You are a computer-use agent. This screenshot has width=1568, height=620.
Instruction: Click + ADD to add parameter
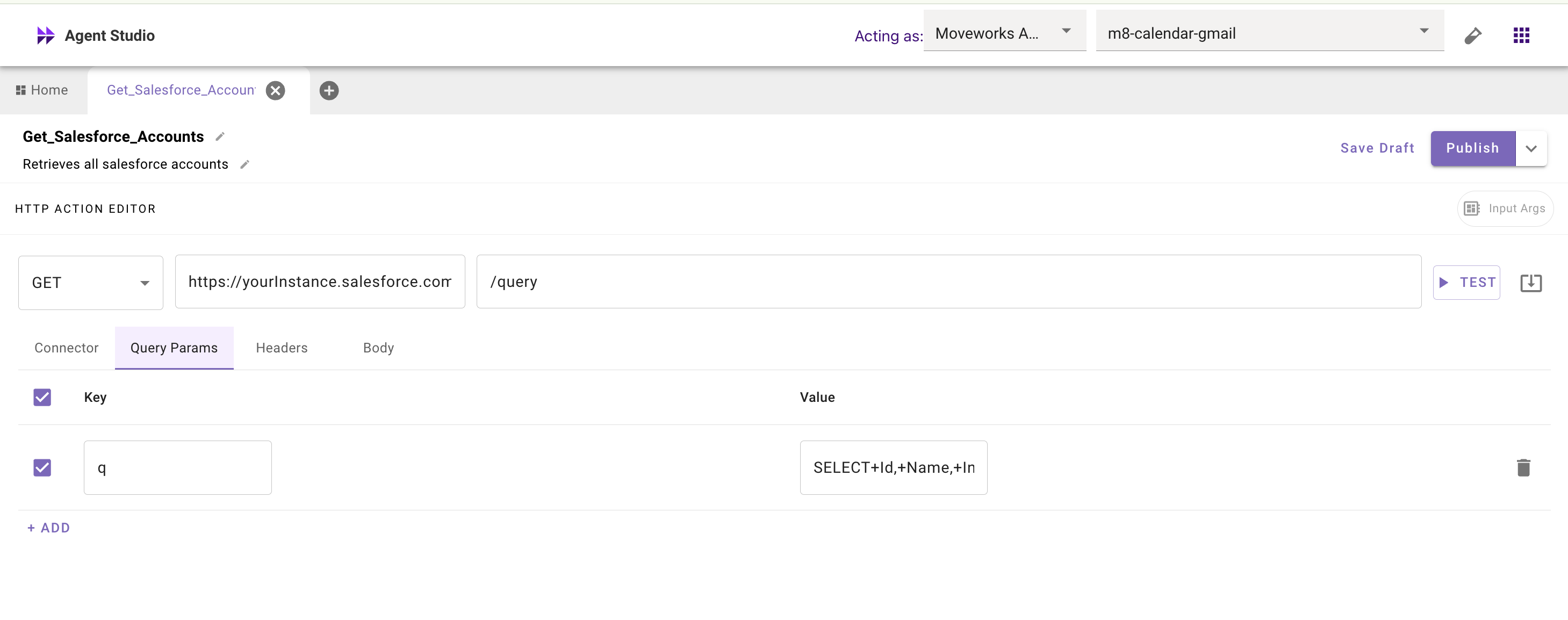coord(49,528)
